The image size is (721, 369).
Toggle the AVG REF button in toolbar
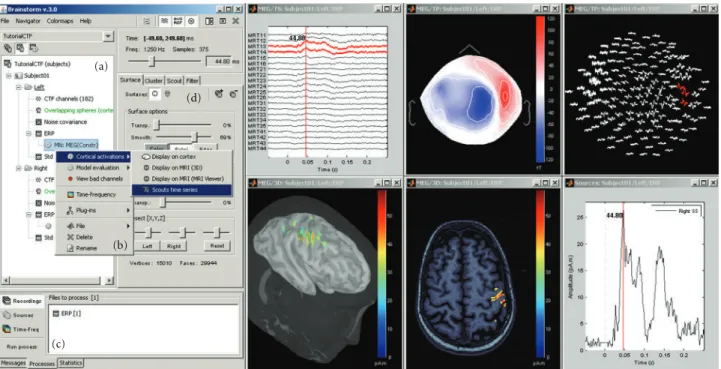[178, 21]
